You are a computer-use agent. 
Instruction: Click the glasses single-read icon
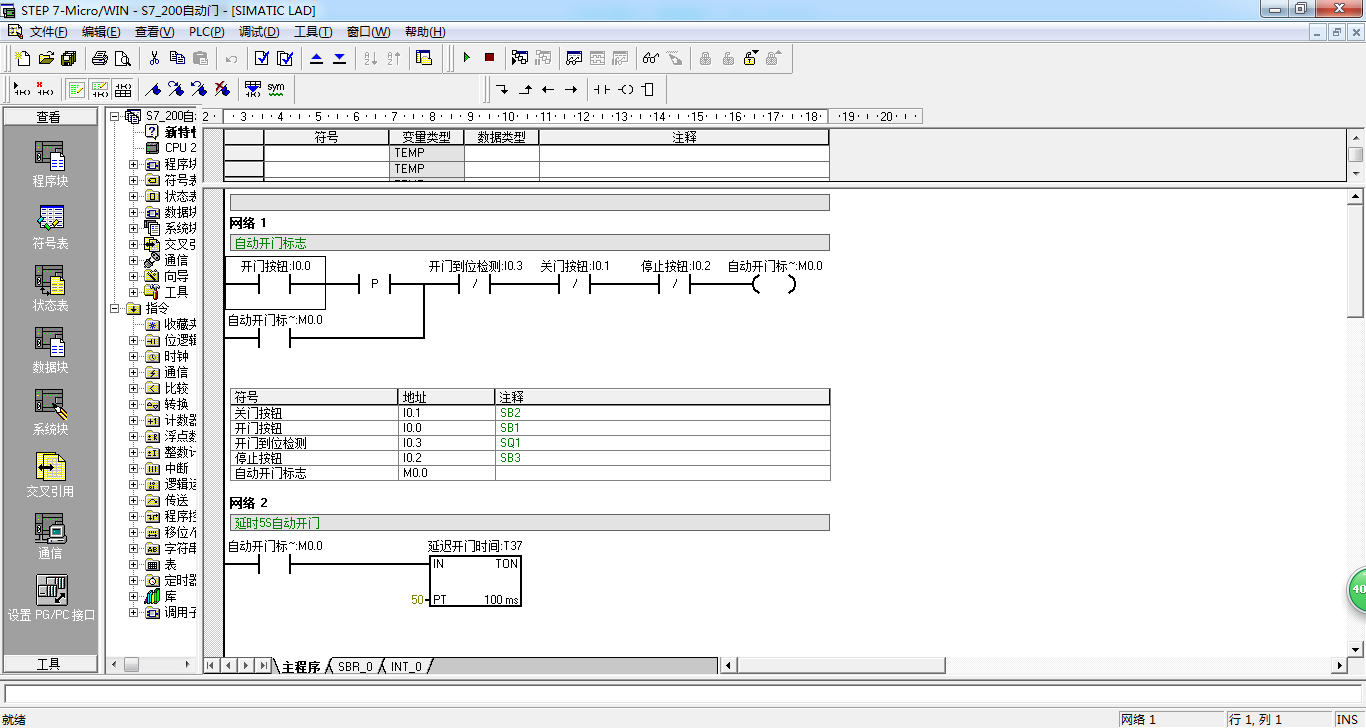(x=651, y=58)
